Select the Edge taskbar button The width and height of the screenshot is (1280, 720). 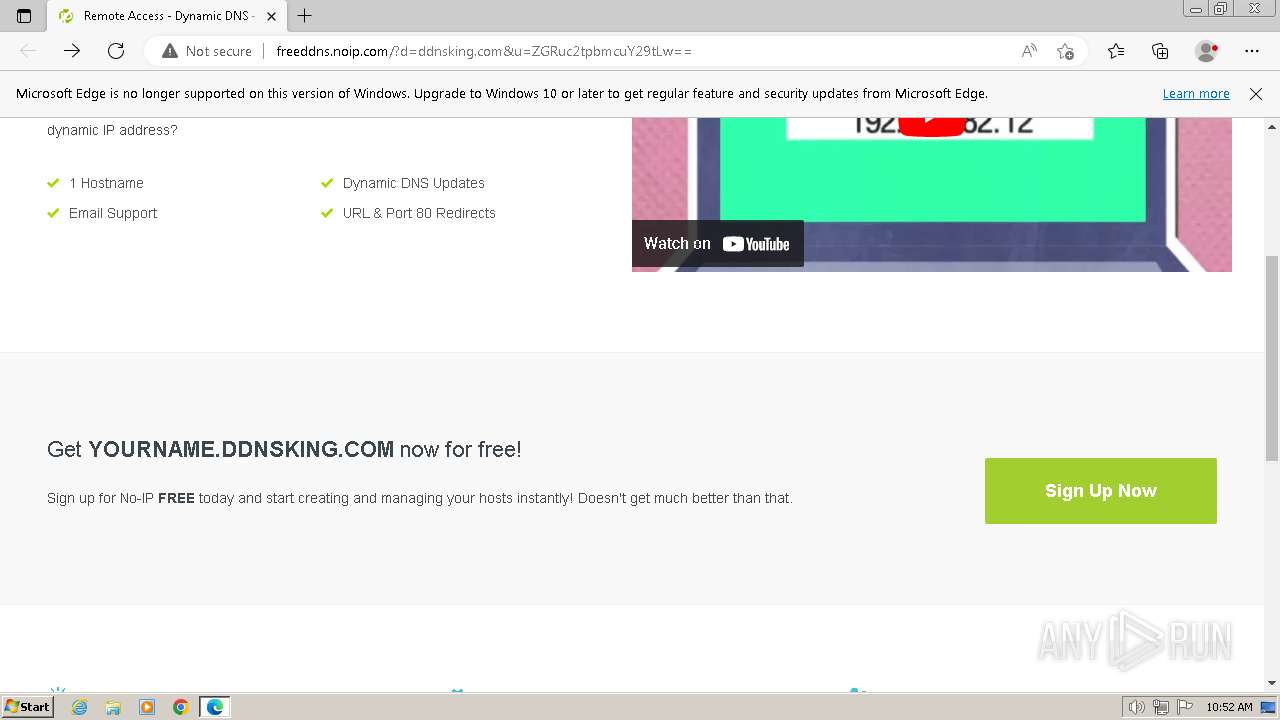pos(215,707)
